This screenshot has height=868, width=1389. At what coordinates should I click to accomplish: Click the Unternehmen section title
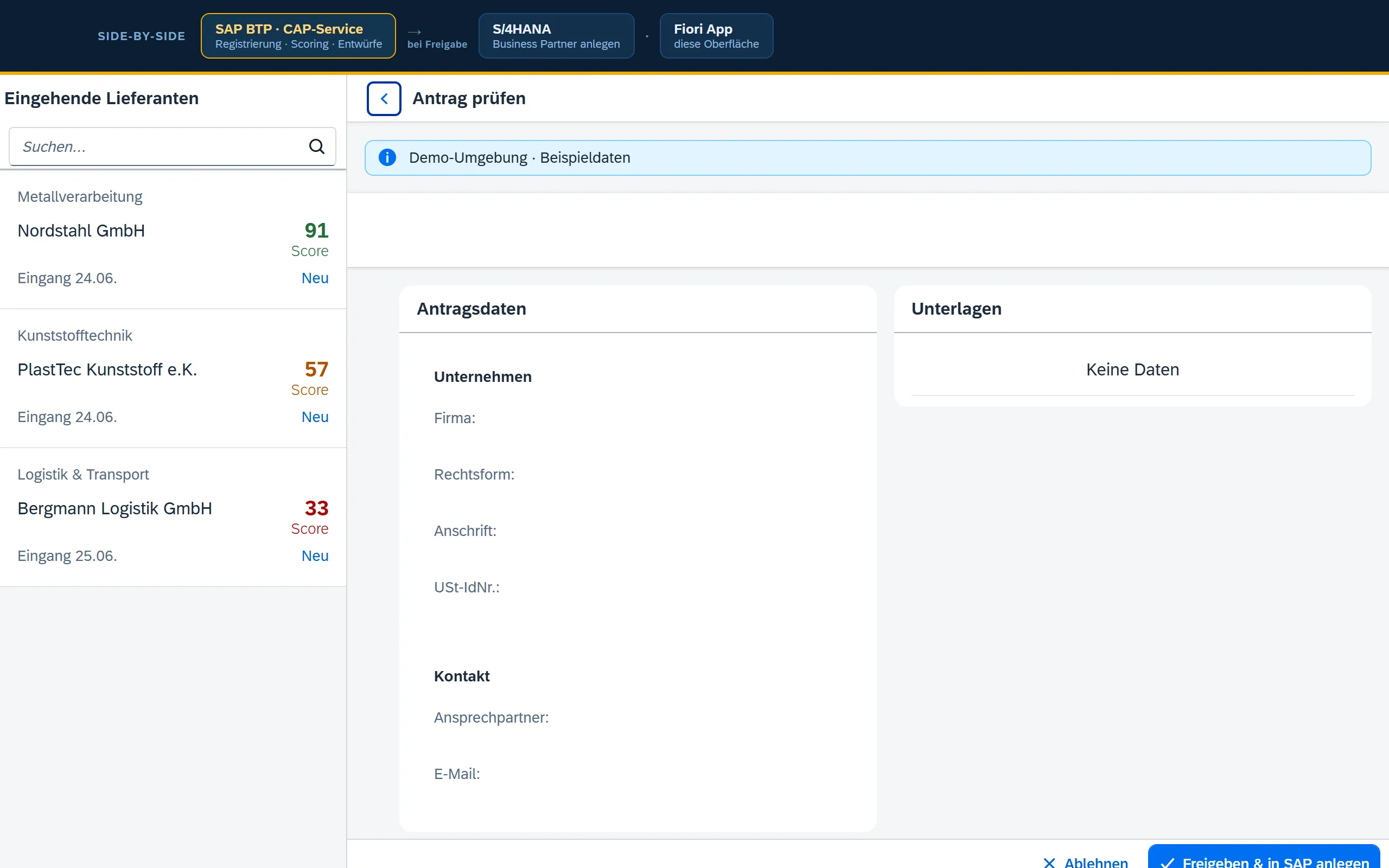(483, 376)
